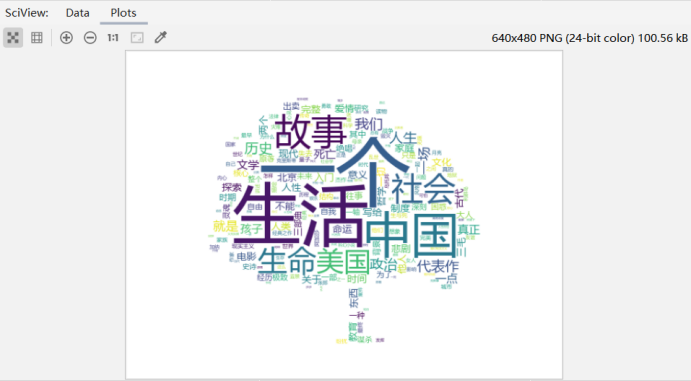Image resolution: width=691 pixels, height=381 pixels.
Task: Click the word 历史 in the word cloud
Action: [259, 149]
